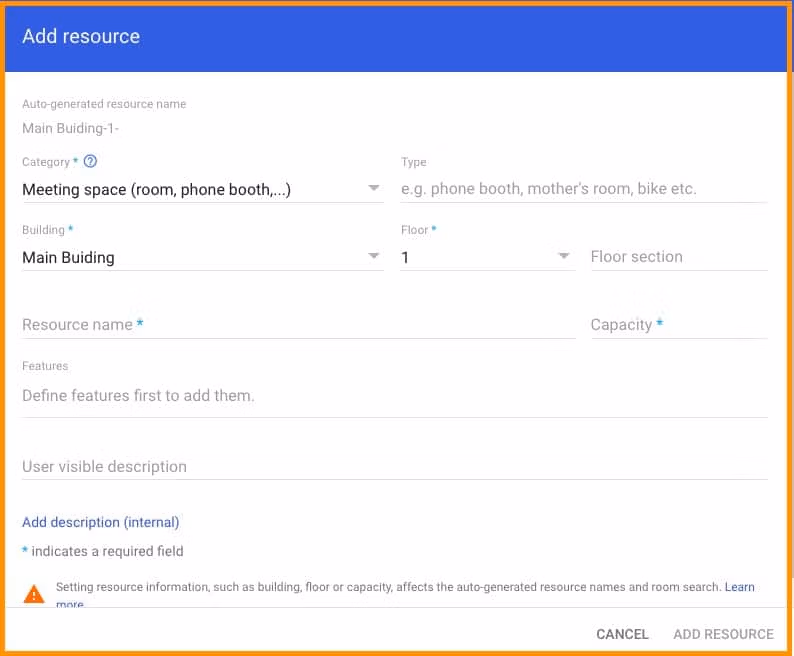
Task: Open the Add description (internal) link
Action: (100, 522)
